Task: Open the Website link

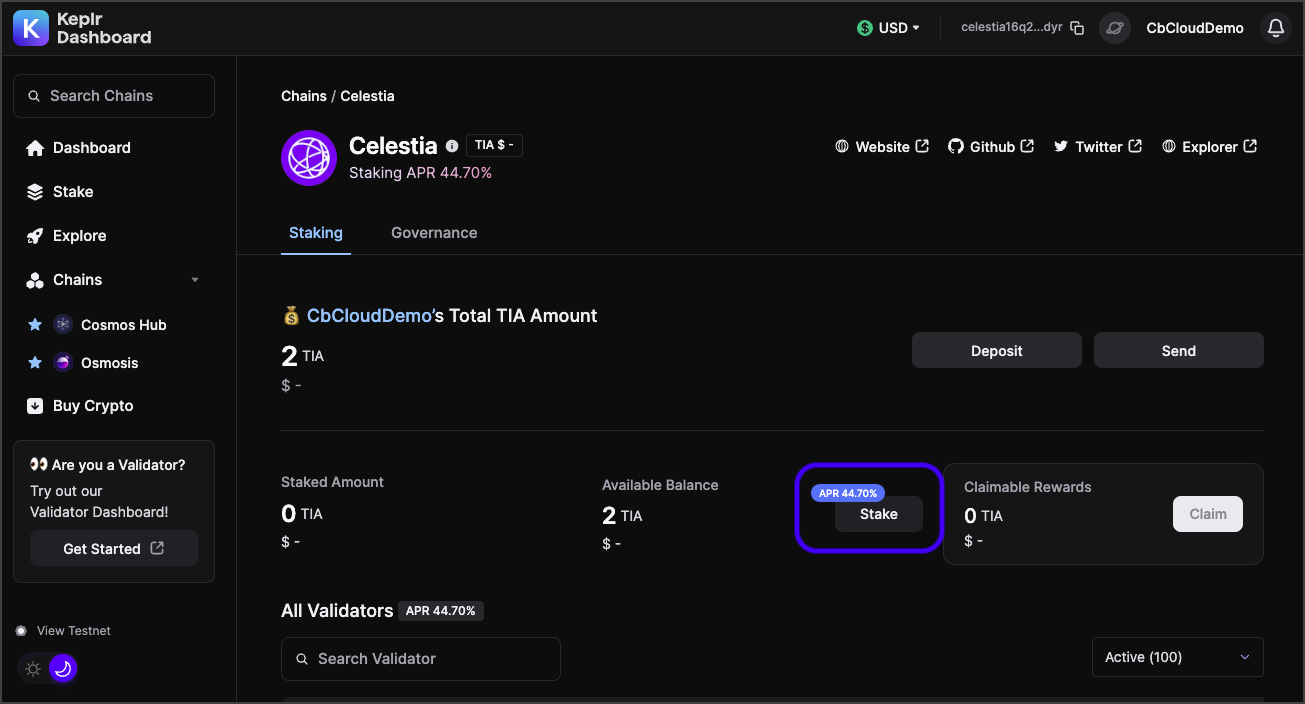Action: 882,147
